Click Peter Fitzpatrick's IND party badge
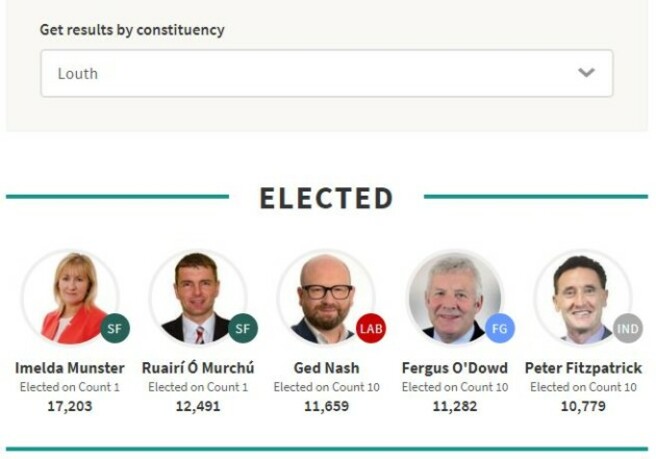 pyautogui.click(x=628, y=328)
